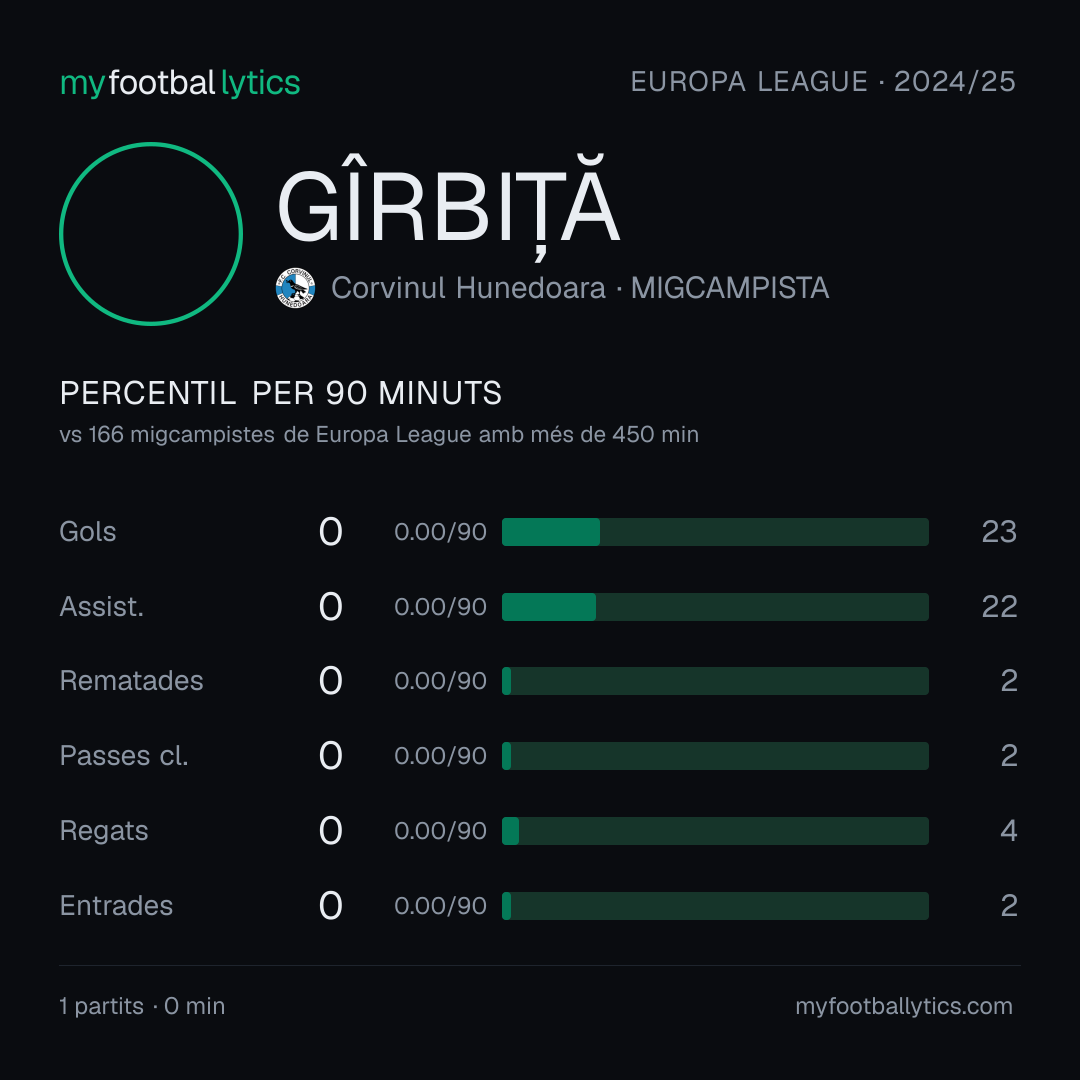The height and width of the screenshot is (1080, 1080).
Task: Click the empty green player photo circle
Action: coord(151,233)
